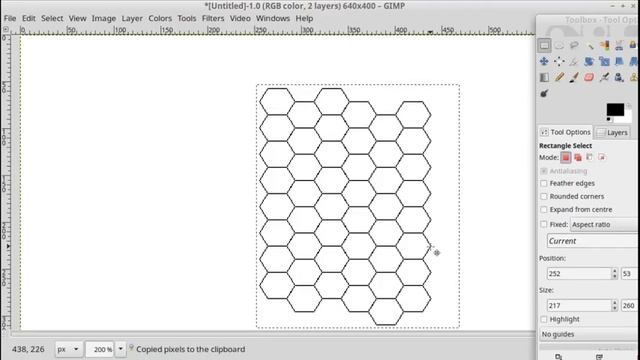640x360 pixels.
Task: Select the Dodge/Burn tool
Action: point(544,93)
